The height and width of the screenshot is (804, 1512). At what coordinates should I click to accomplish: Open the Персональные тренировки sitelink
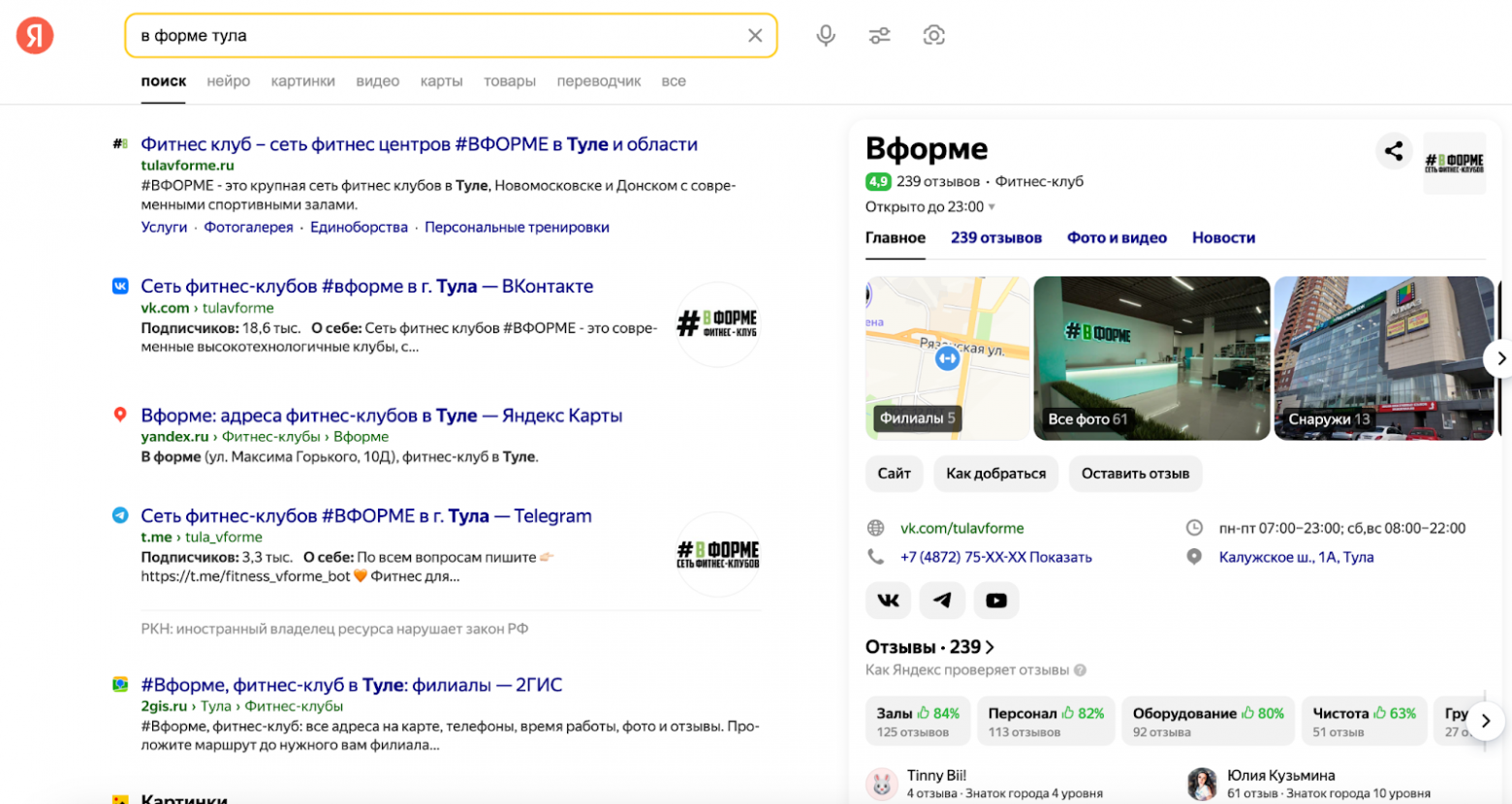517,227
